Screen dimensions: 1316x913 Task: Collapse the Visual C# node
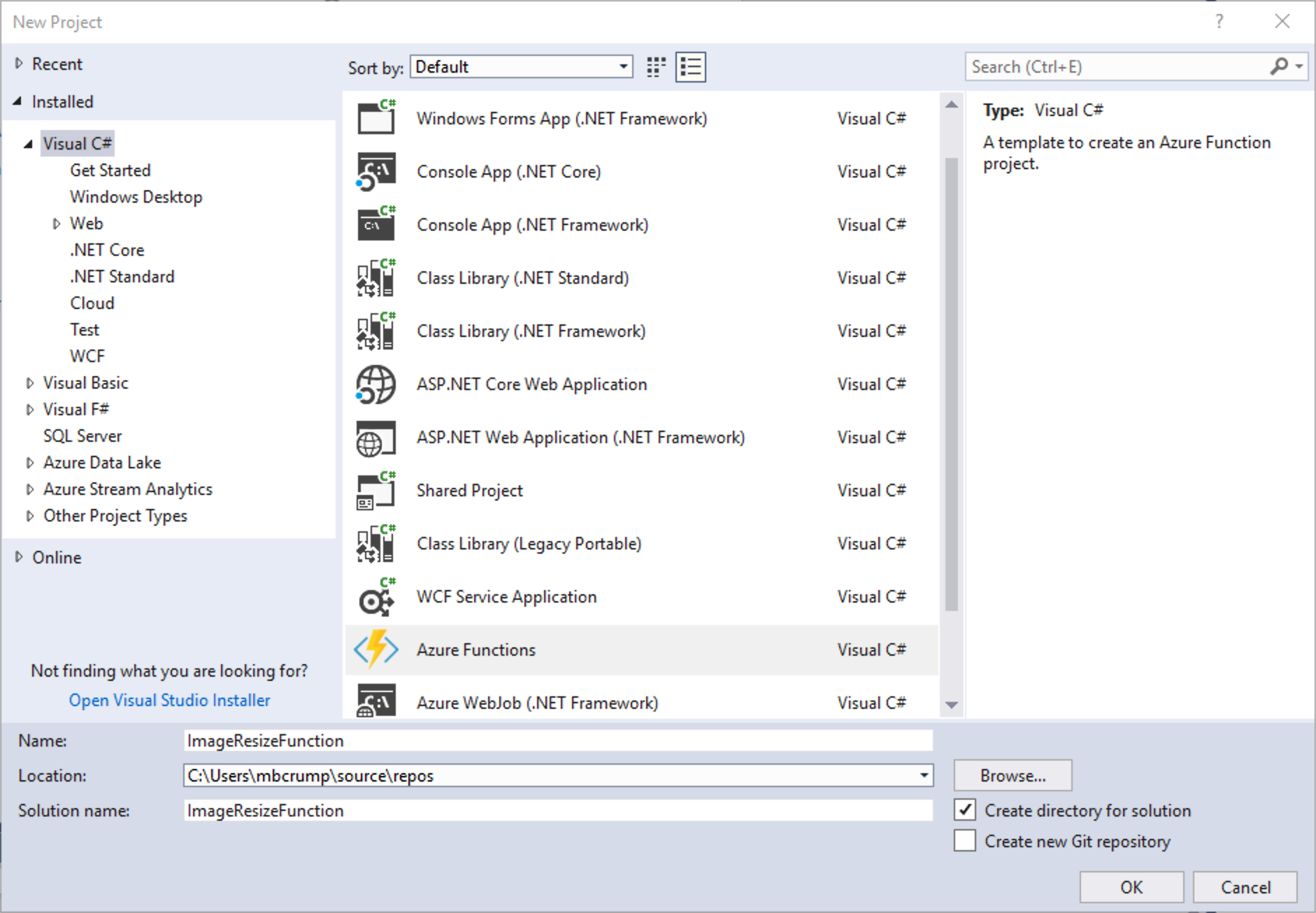coord(29,144)
